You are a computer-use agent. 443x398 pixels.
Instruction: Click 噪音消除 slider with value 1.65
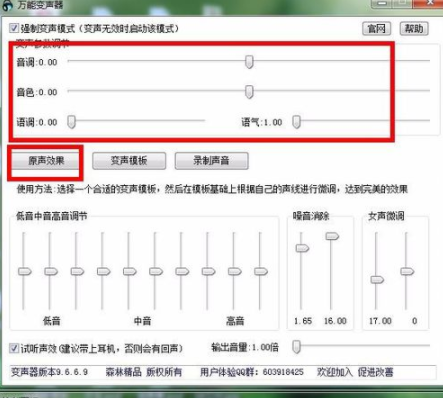302,248
